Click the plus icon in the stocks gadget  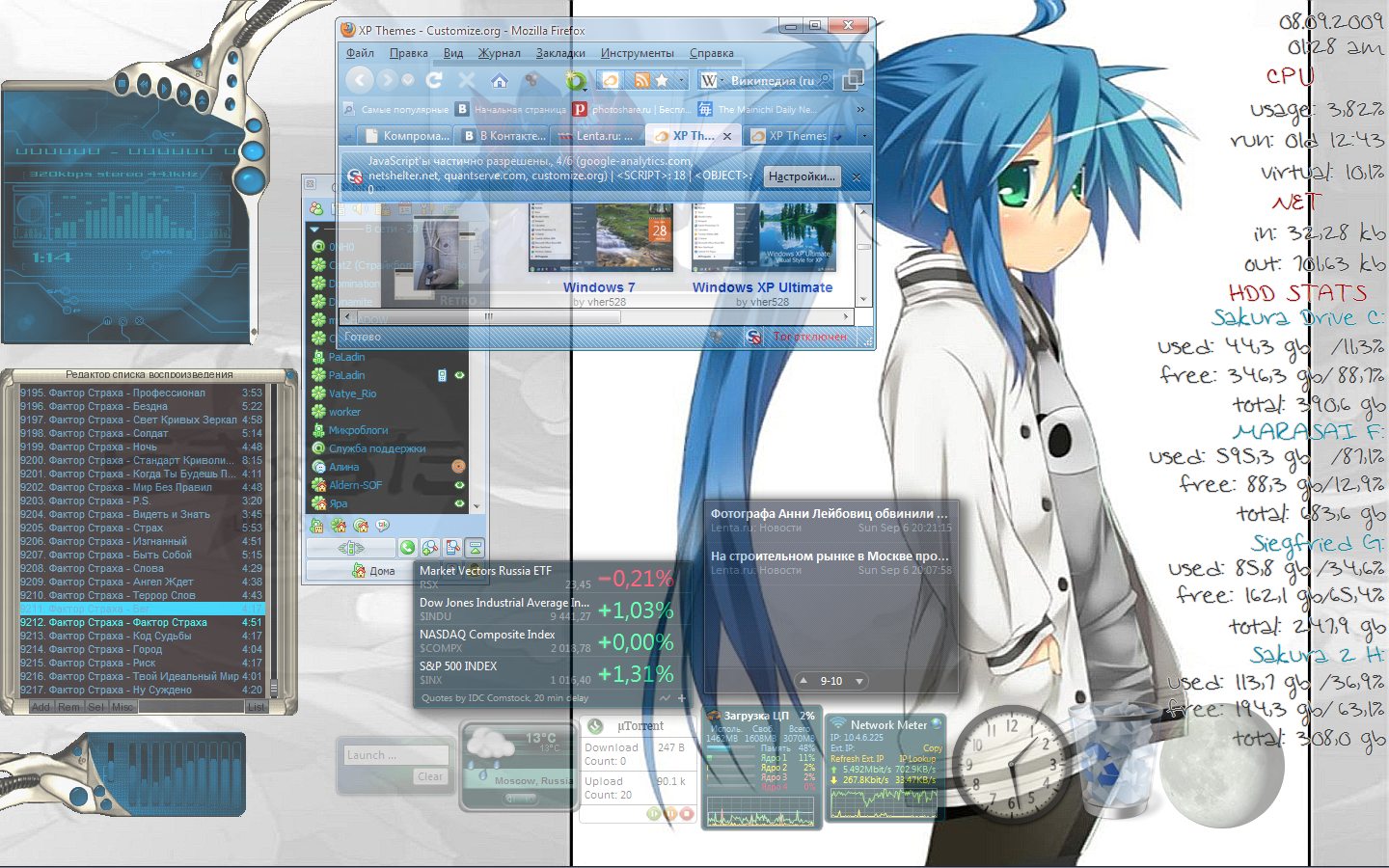682,697
